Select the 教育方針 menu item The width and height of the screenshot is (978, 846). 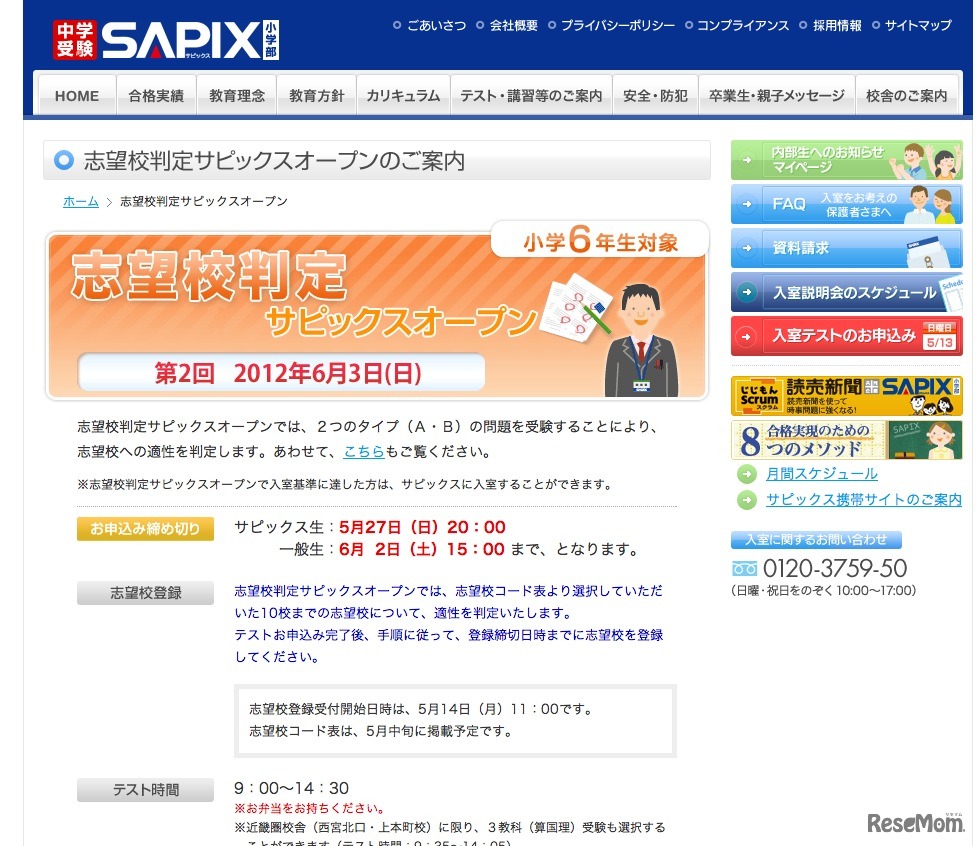pos(316,95)
